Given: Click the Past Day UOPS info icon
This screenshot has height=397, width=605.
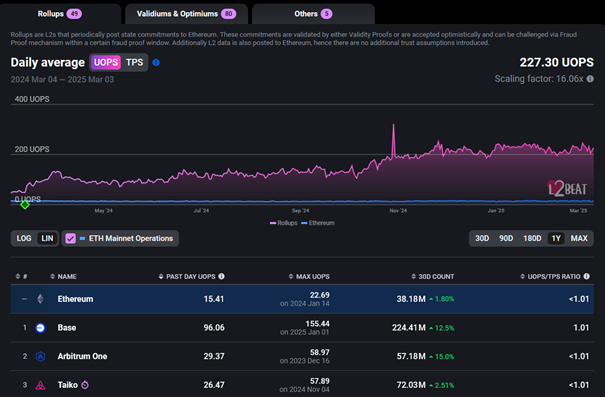Looking at the screenshot, I should (221, 276).
